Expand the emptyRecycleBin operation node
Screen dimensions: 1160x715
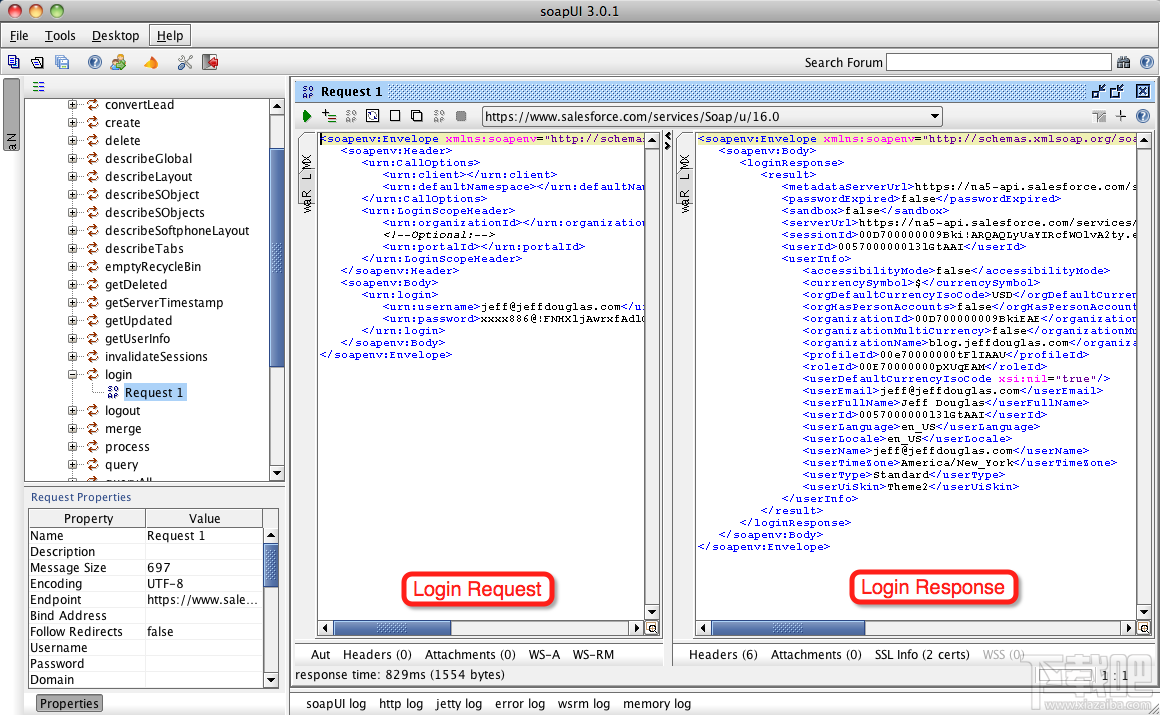click(x=72, y=266)
